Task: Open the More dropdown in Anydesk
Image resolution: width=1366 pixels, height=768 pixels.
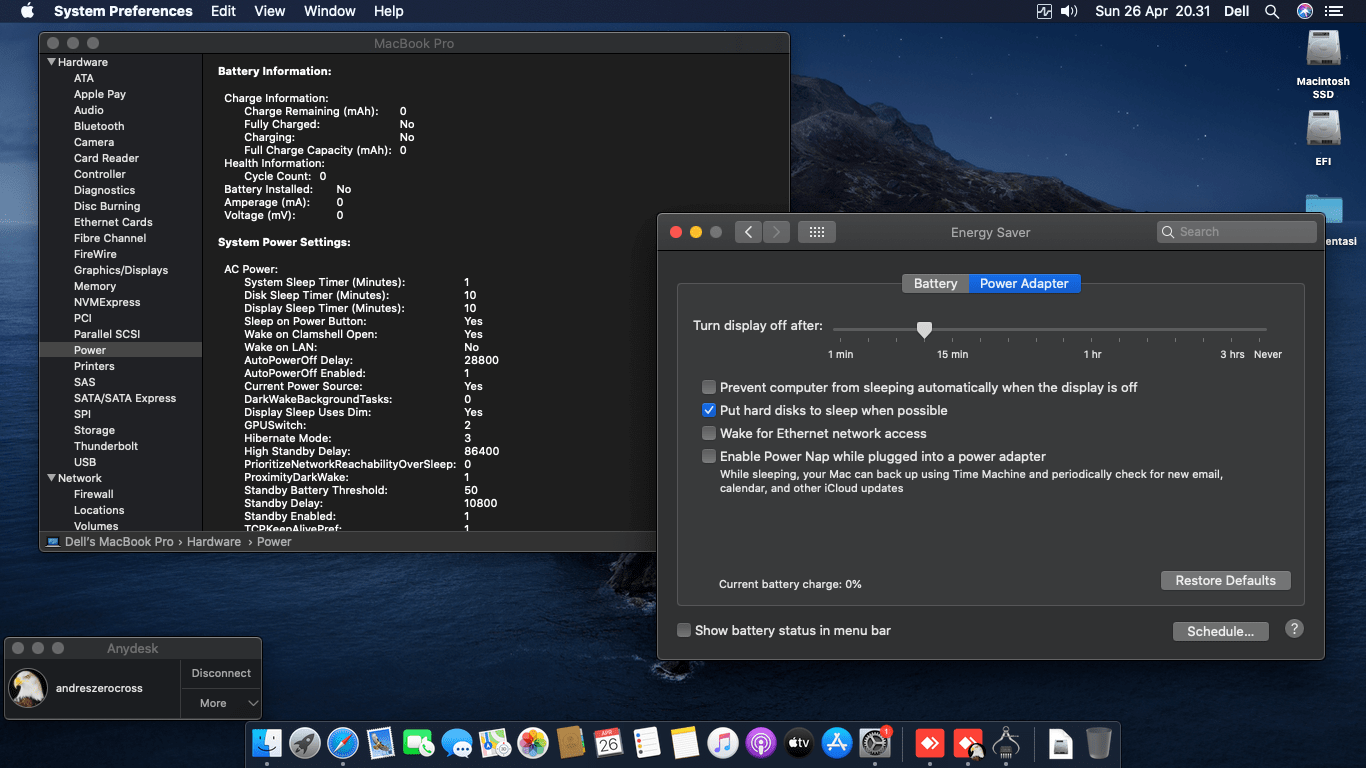Action: [221, 703]
